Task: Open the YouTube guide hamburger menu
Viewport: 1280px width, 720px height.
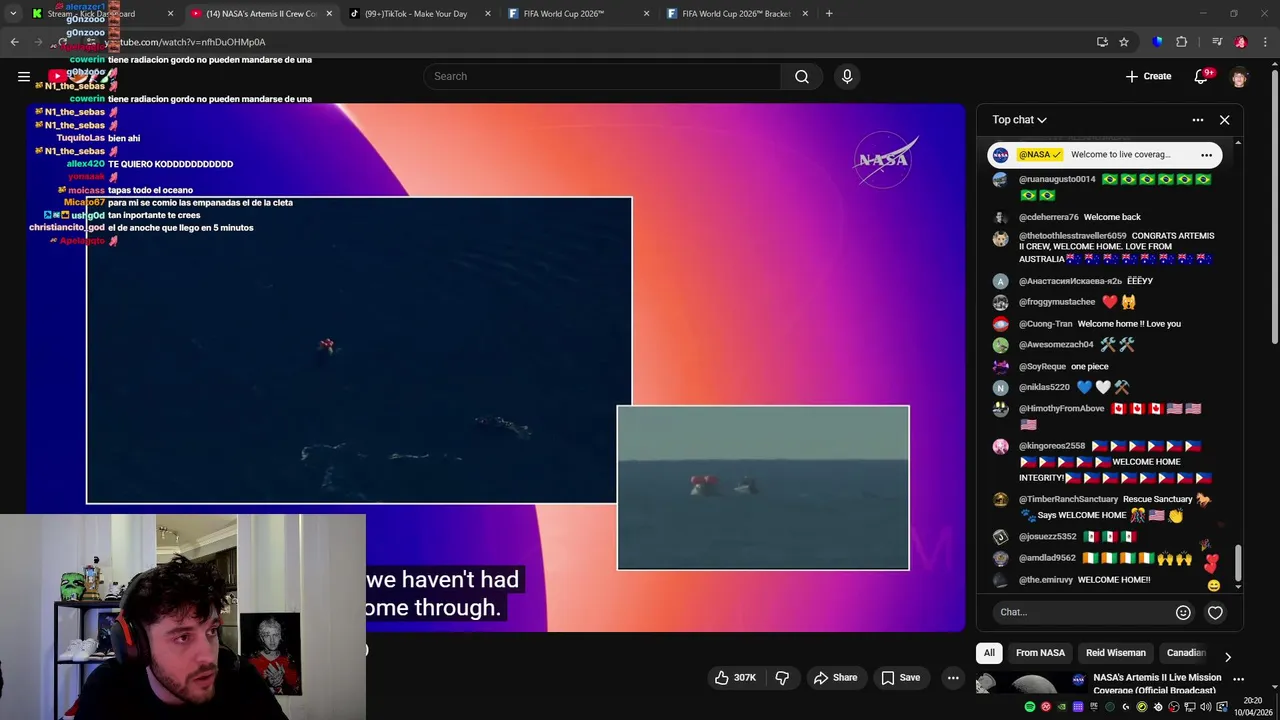Action: pyautogui.click(x=24, y=76)
